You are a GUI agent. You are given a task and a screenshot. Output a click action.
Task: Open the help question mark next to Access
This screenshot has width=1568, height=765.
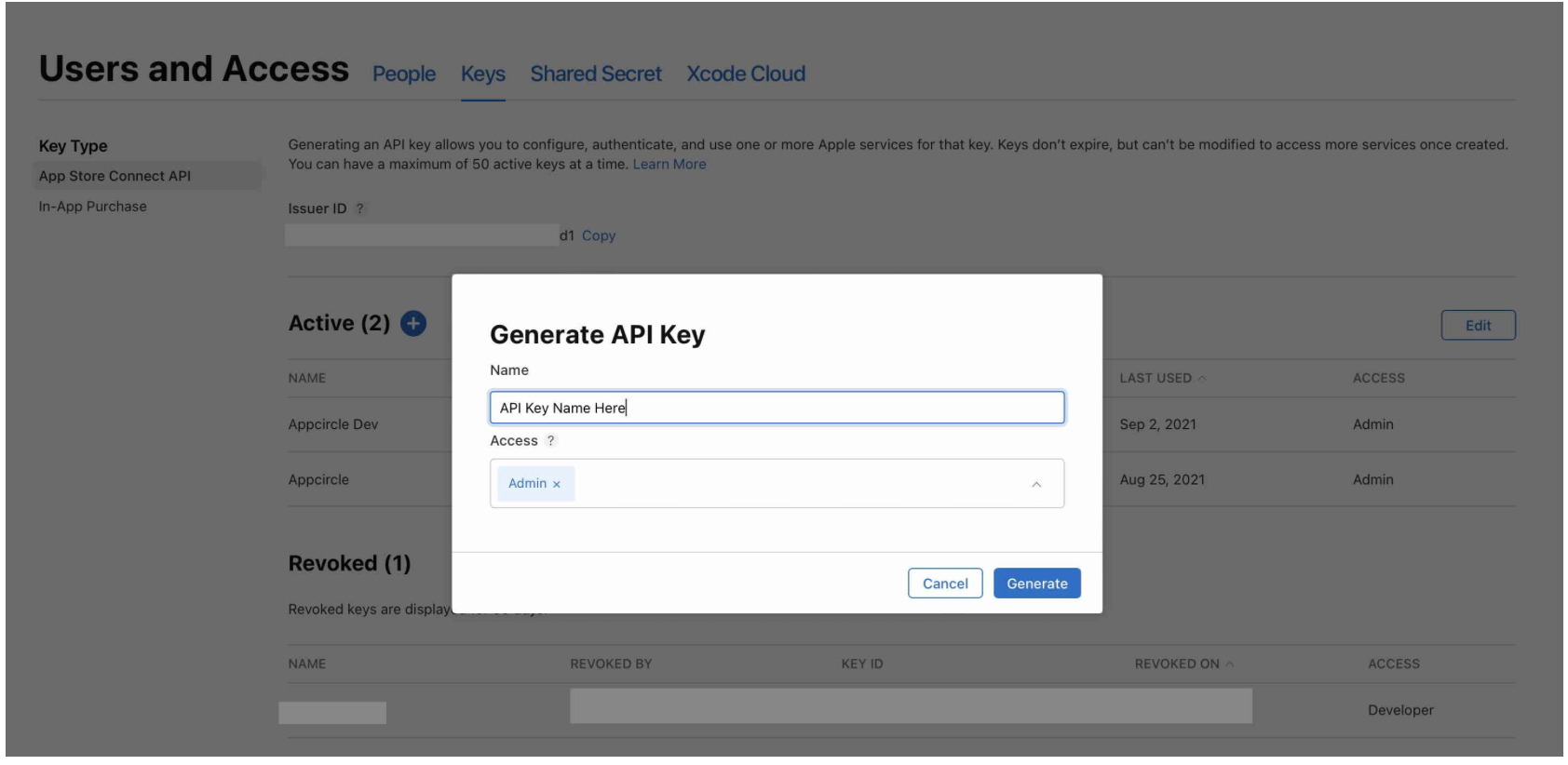point(550,441)
